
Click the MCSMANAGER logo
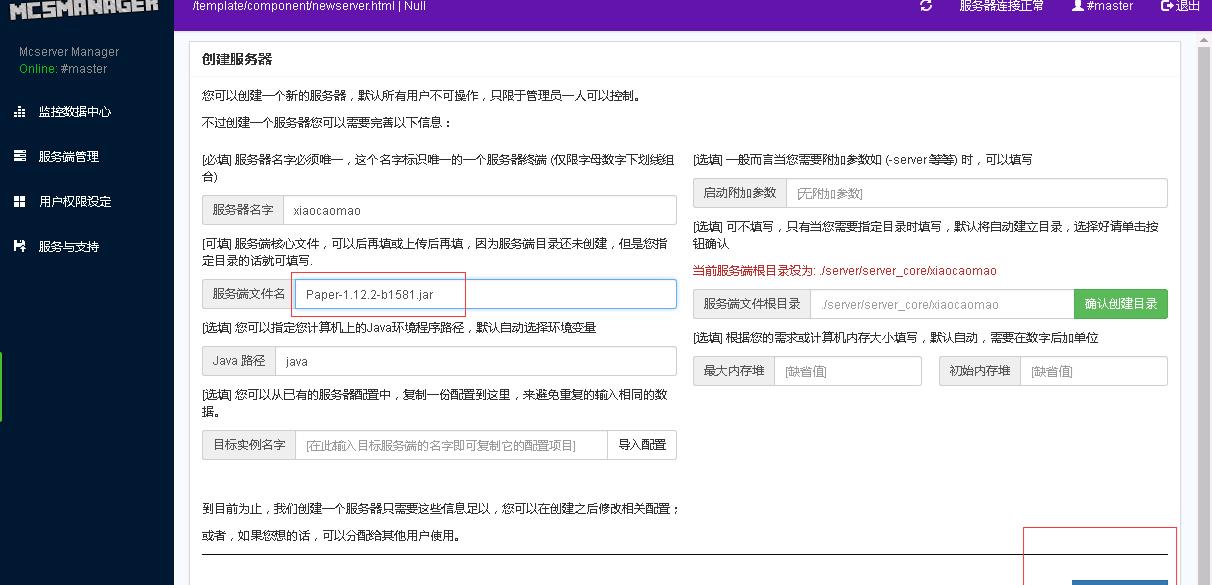coord(84,7)
